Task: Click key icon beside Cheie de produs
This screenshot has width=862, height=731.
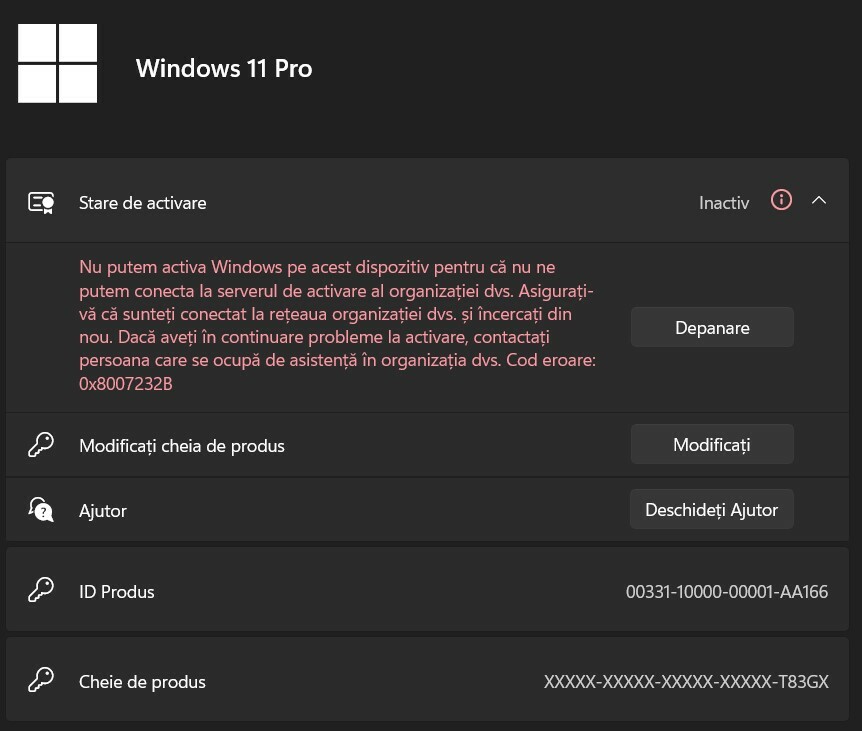Action: coord(41,680)
